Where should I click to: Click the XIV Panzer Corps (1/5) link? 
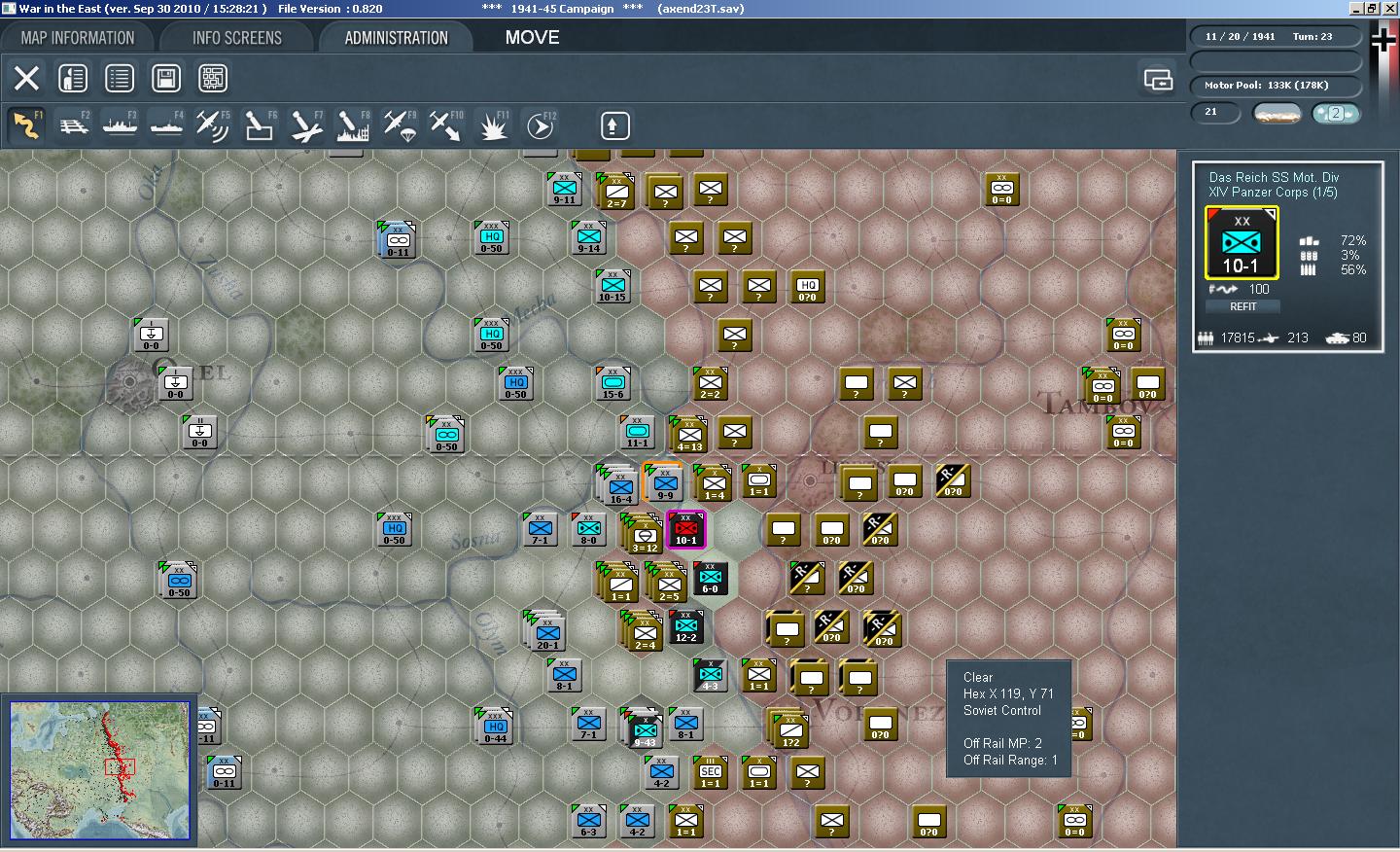(1273, 193)
